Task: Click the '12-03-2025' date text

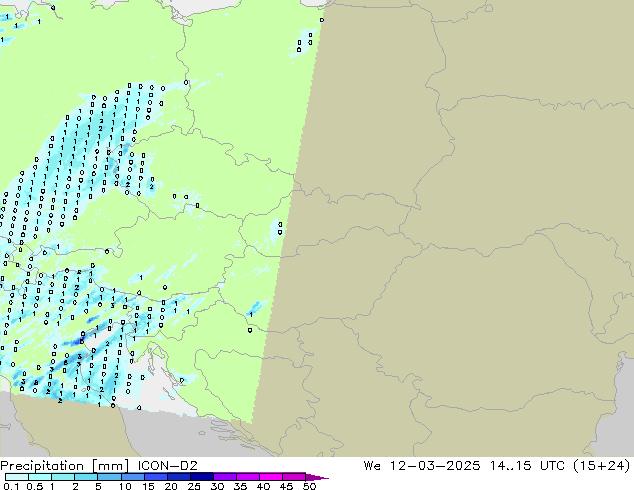Action: (435, 466)
